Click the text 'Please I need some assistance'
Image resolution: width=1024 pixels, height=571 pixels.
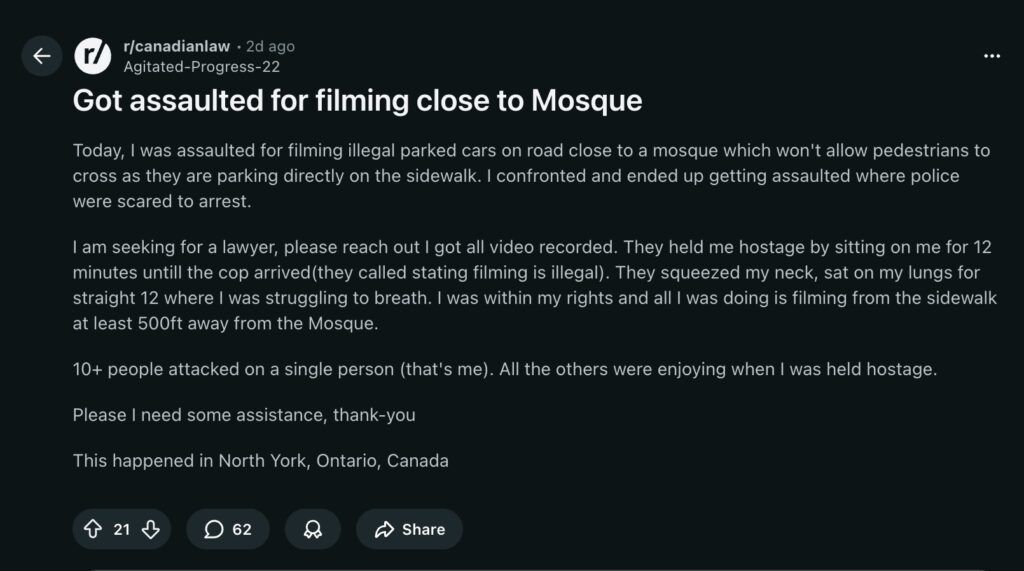(x=244, y=414)
